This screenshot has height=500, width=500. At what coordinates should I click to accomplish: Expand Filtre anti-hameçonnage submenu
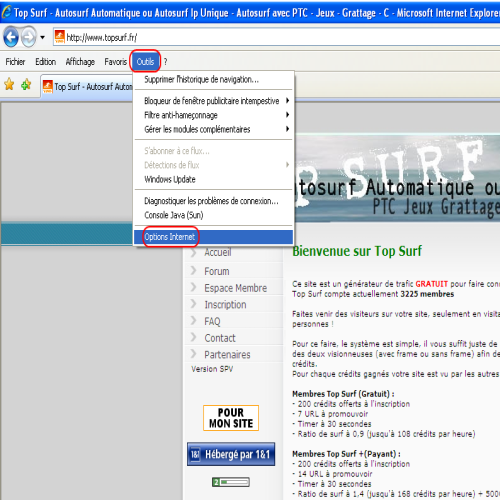[x=213, y=115]
